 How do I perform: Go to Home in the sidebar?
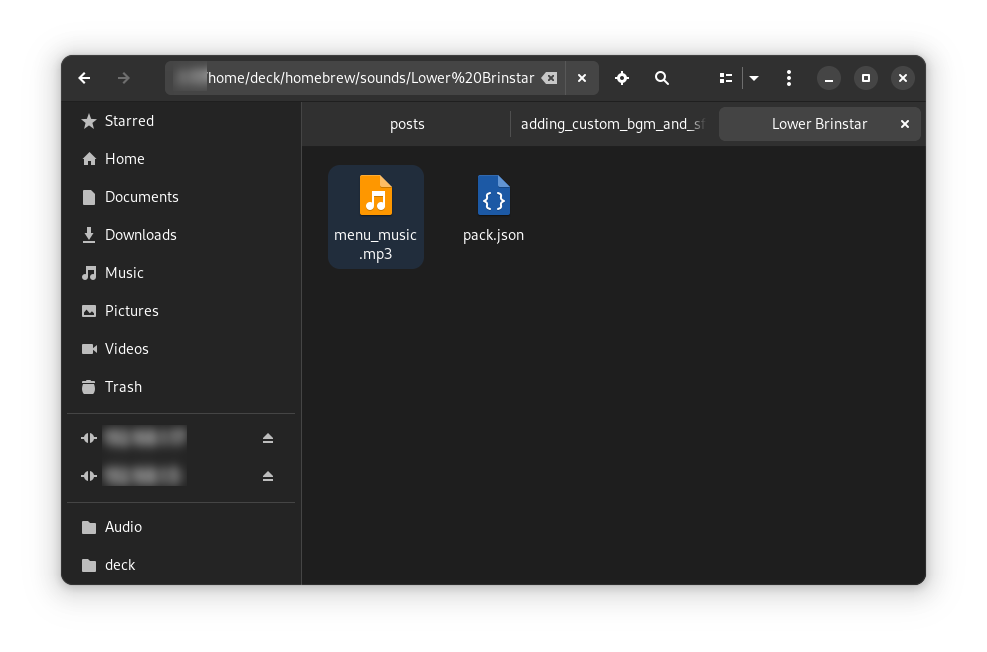[x=181, y=159]
